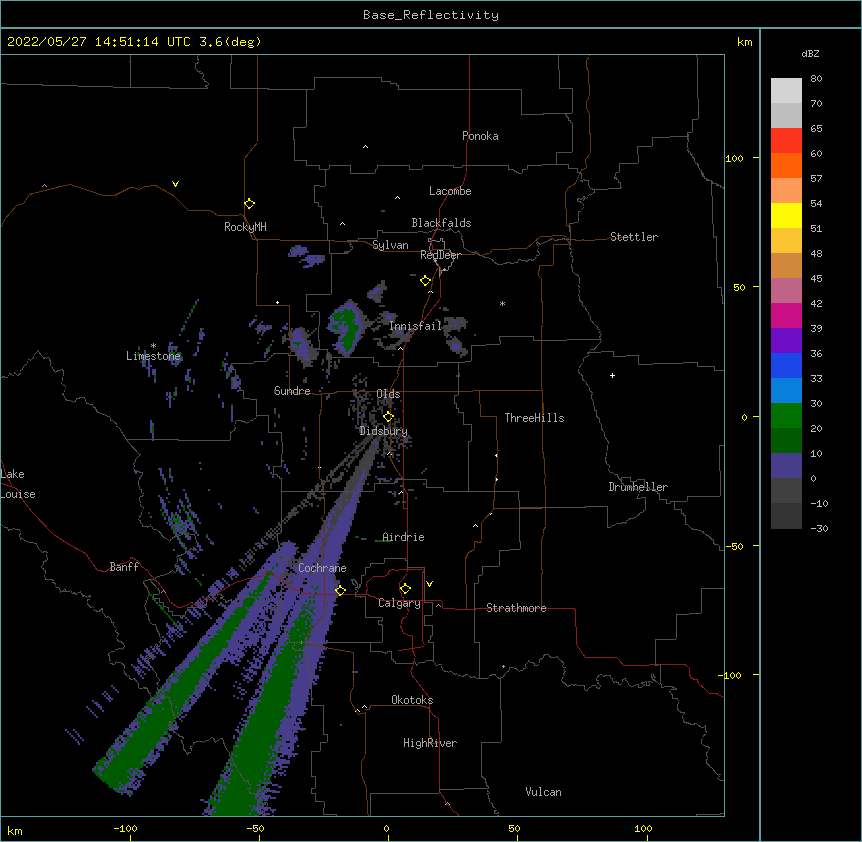Image resolution: width=862 pixels, height=842 pixels.
Task: Click the Blackfalds city label
Action: click(x=441, y=223)
